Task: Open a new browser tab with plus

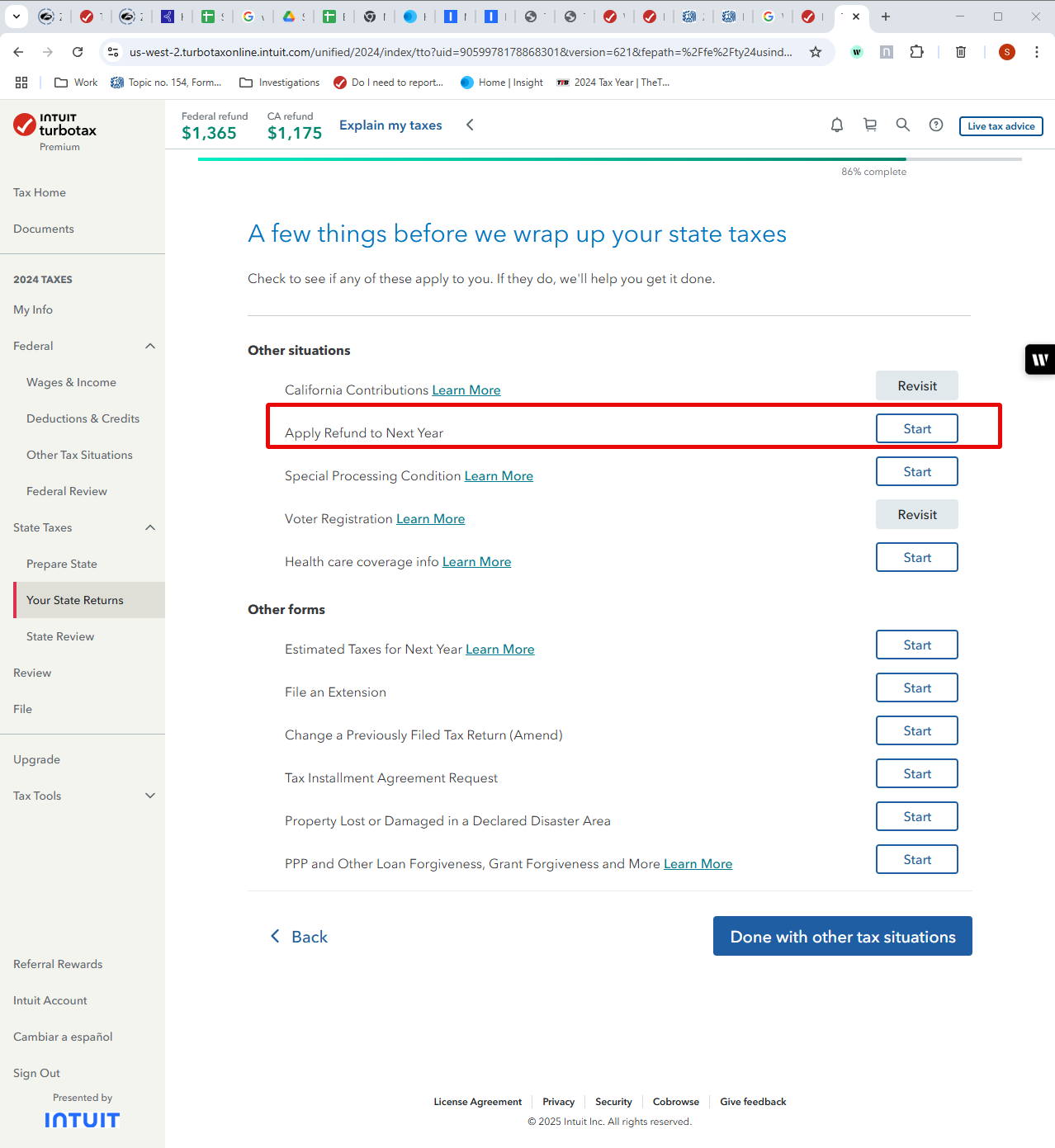Action: (x=886, y=17)
